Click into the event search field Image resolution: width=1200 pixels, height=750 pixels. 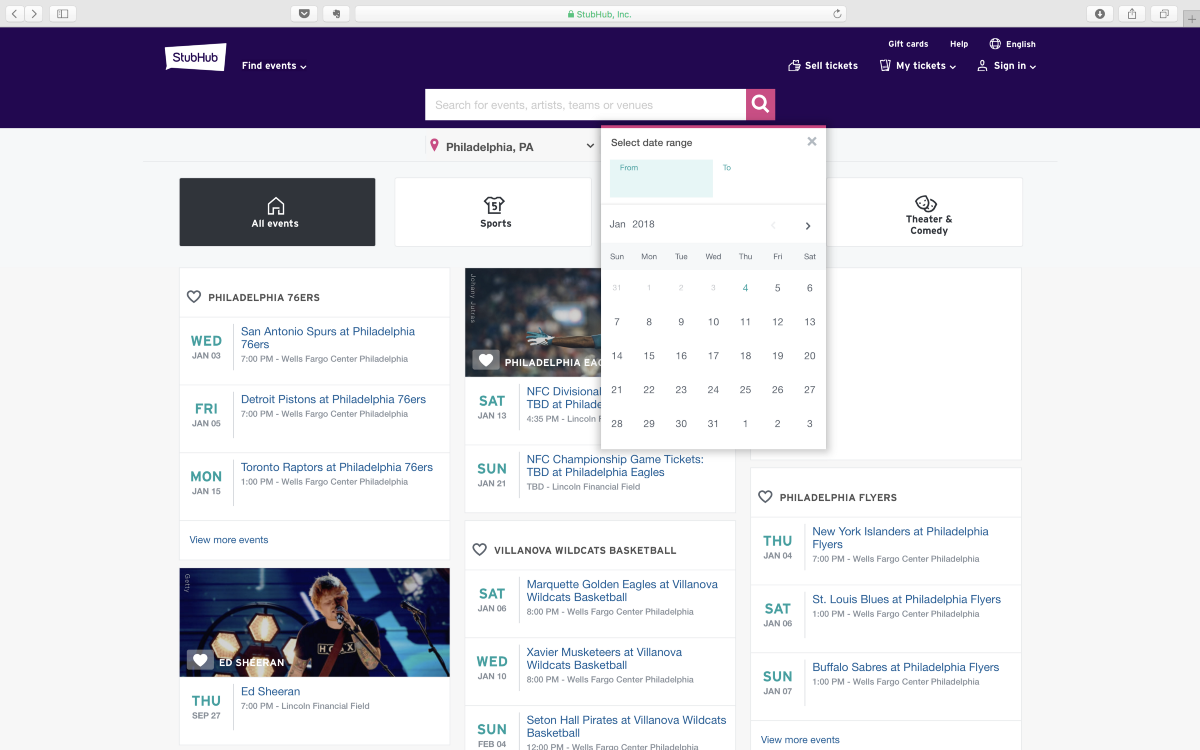pos(585,104)
